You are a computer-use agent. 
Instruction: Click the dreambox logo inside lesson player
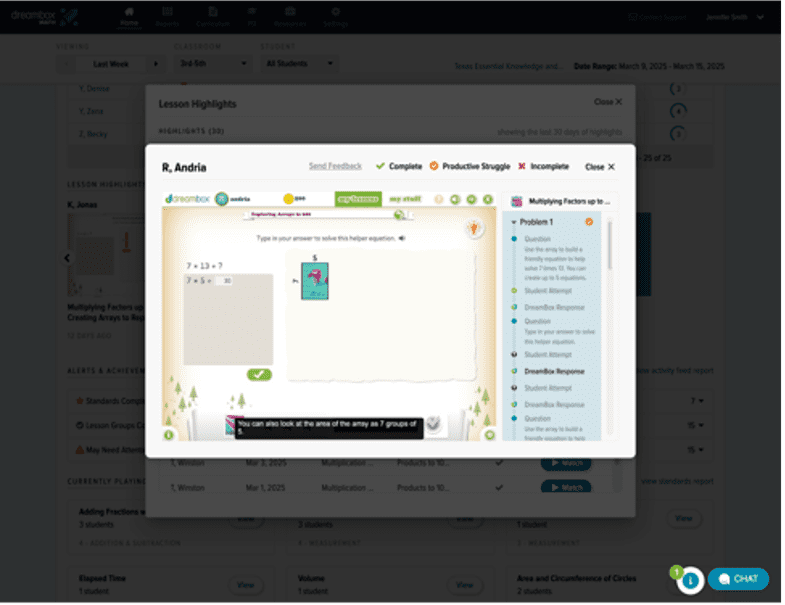187,199
